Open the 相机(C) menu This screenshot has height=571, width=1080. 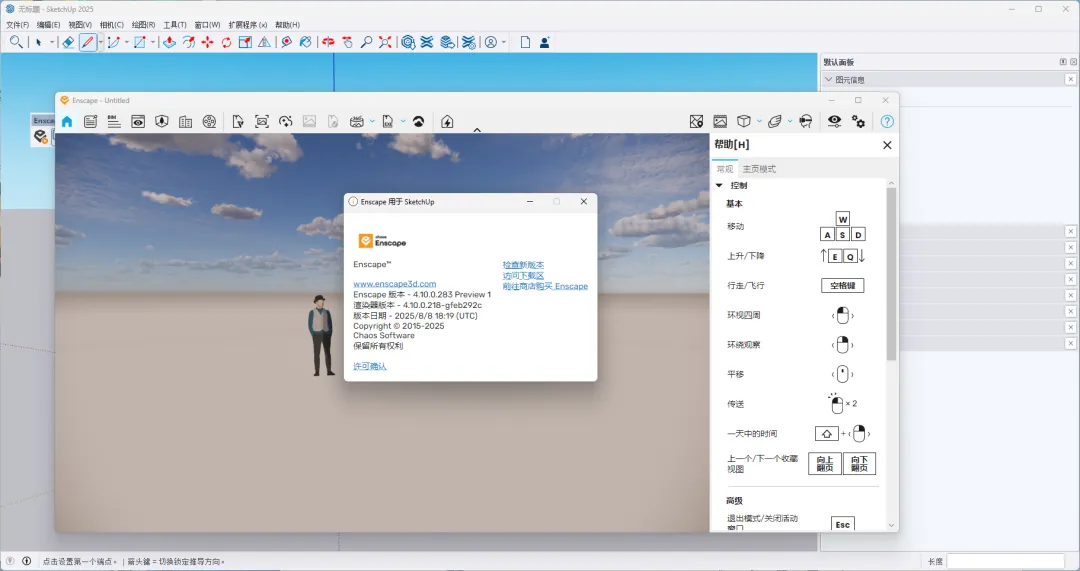click(x=112, y=25)
